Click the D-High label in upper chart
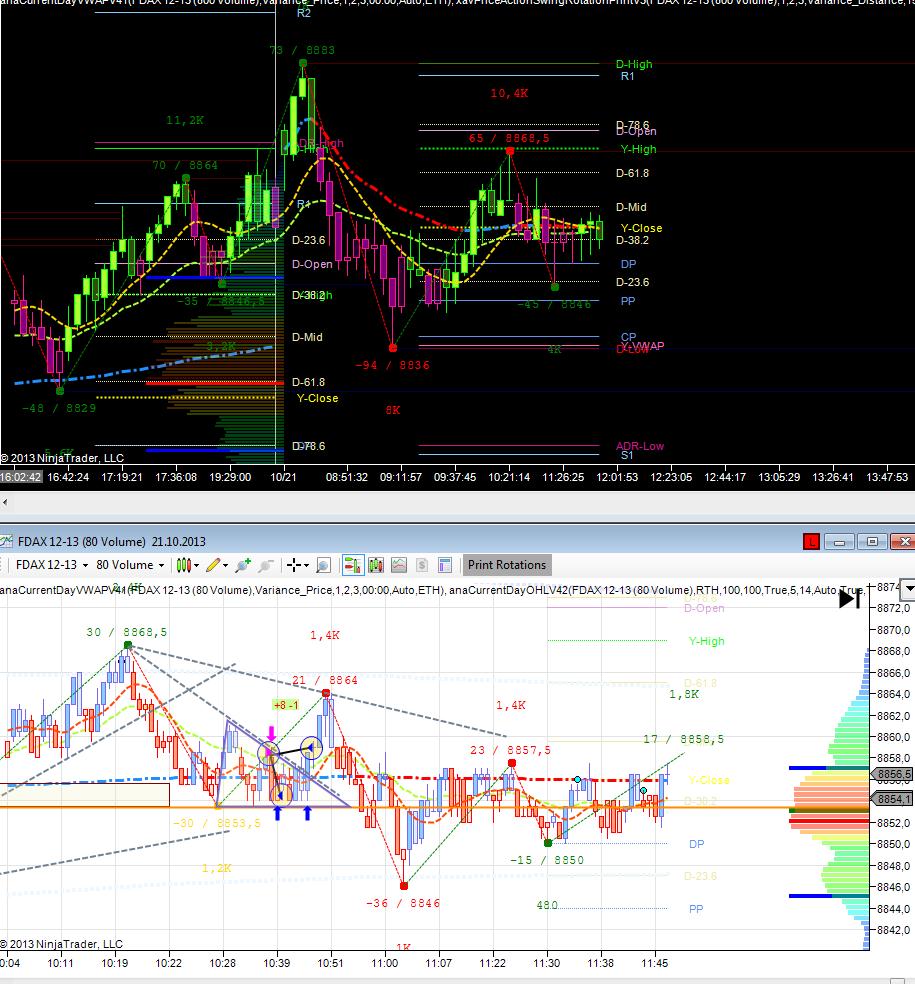915x984 pixels. [x=634, y=64]
